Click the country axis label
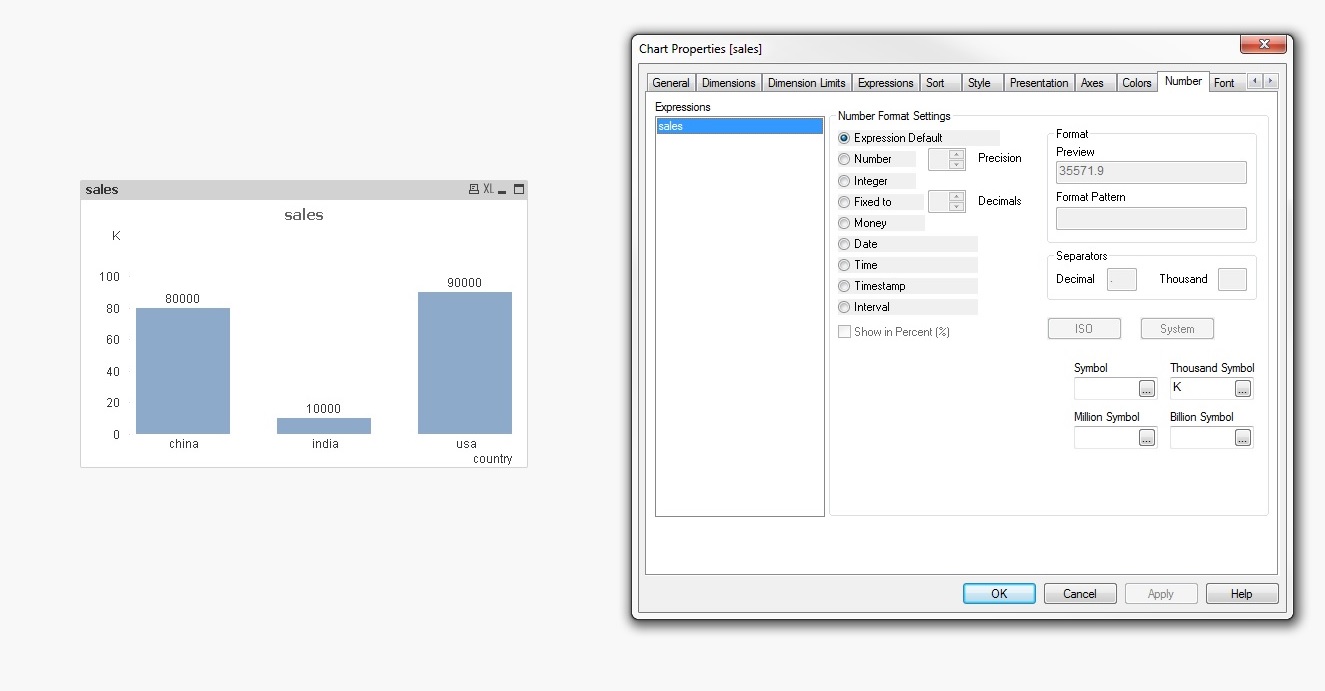Viewport: 1325px width, 691px height. coord(493,459)
